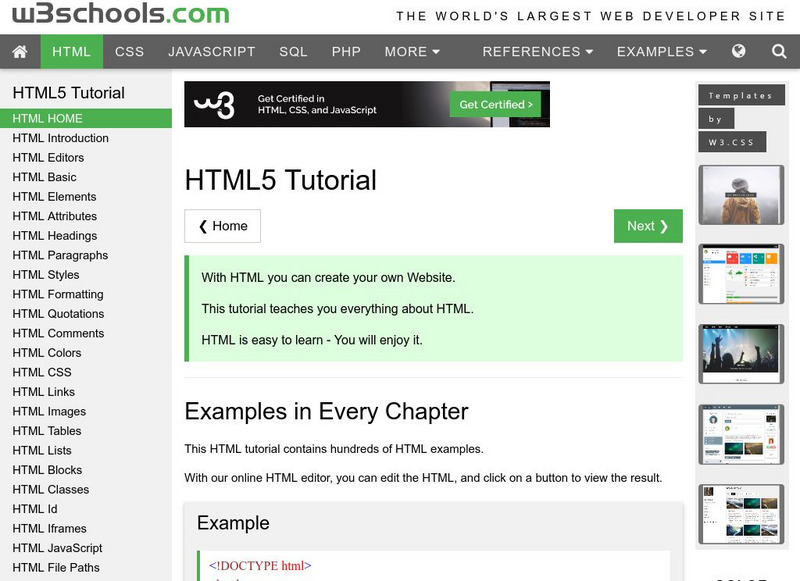Open HTML Elements in sidebar
The height and width of the screenshot is (581, 800).
(x=86, y=196)
